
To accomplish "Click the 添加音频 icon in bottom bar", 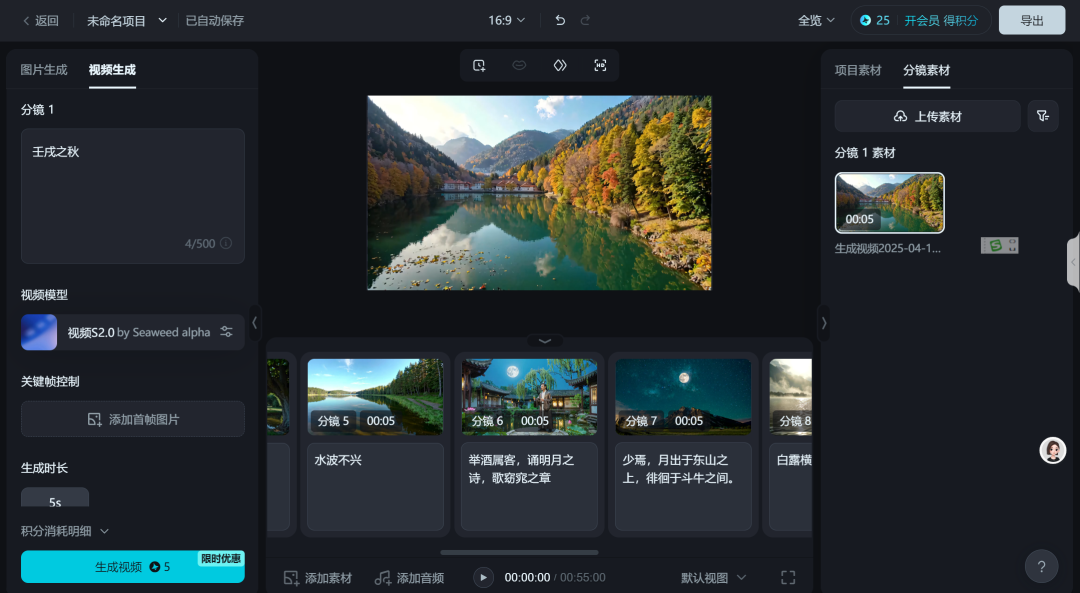I will pos(383,577).
